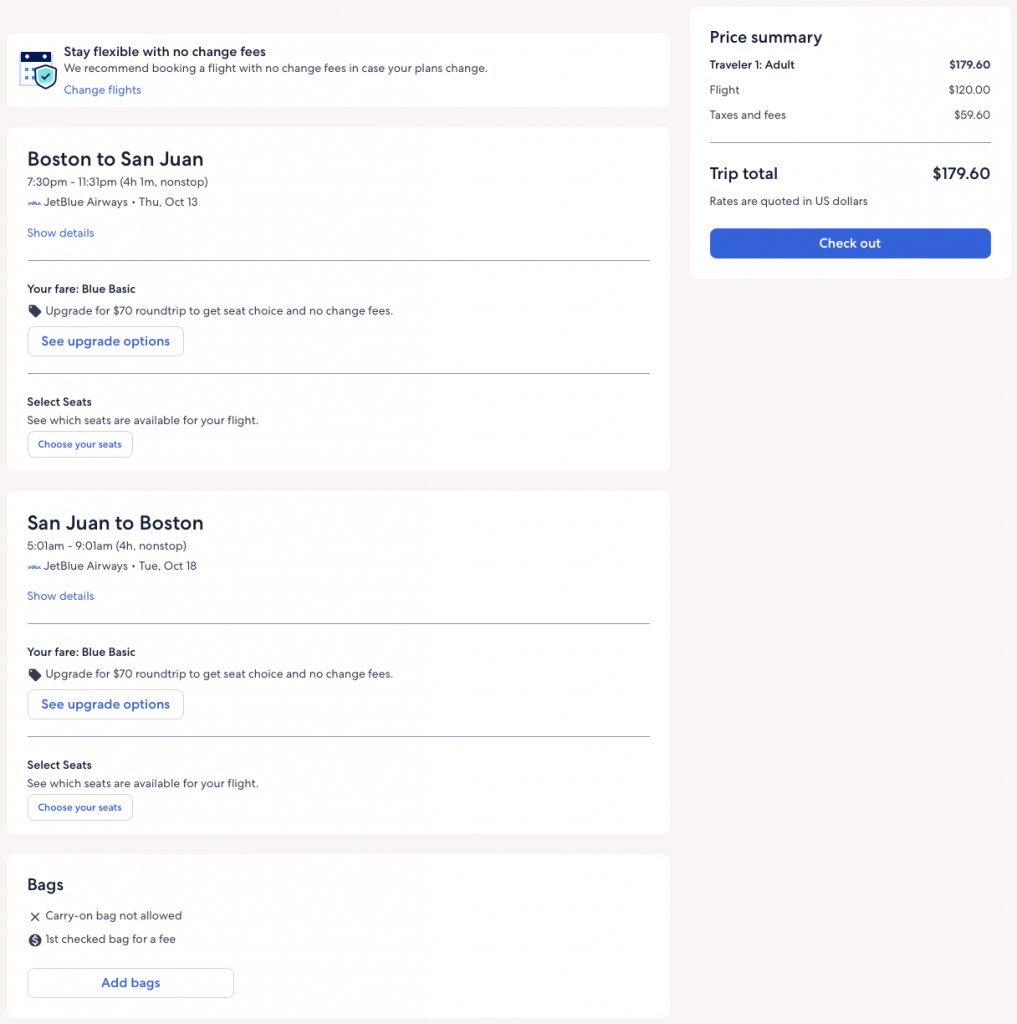
Task: Click the Price summary heading
Action: [765, 37]
